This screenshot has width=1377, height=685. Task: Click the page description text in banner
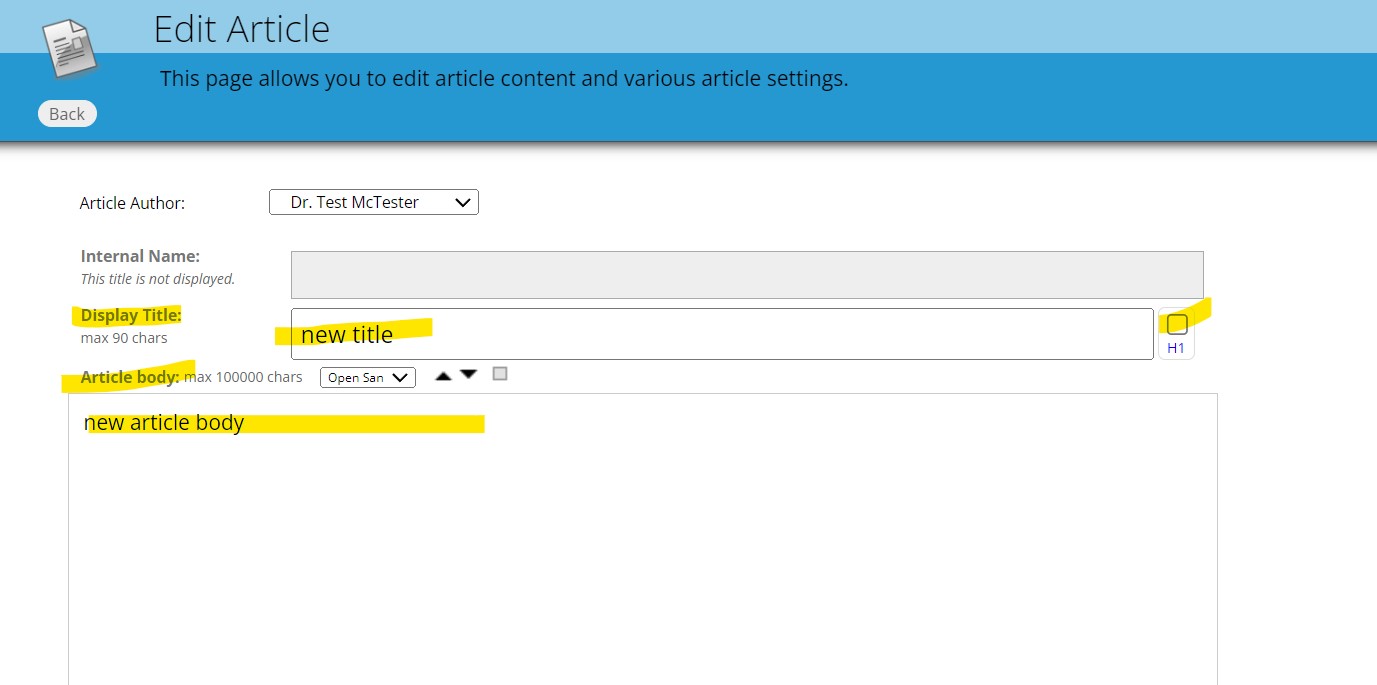click(x=504, y=78)
